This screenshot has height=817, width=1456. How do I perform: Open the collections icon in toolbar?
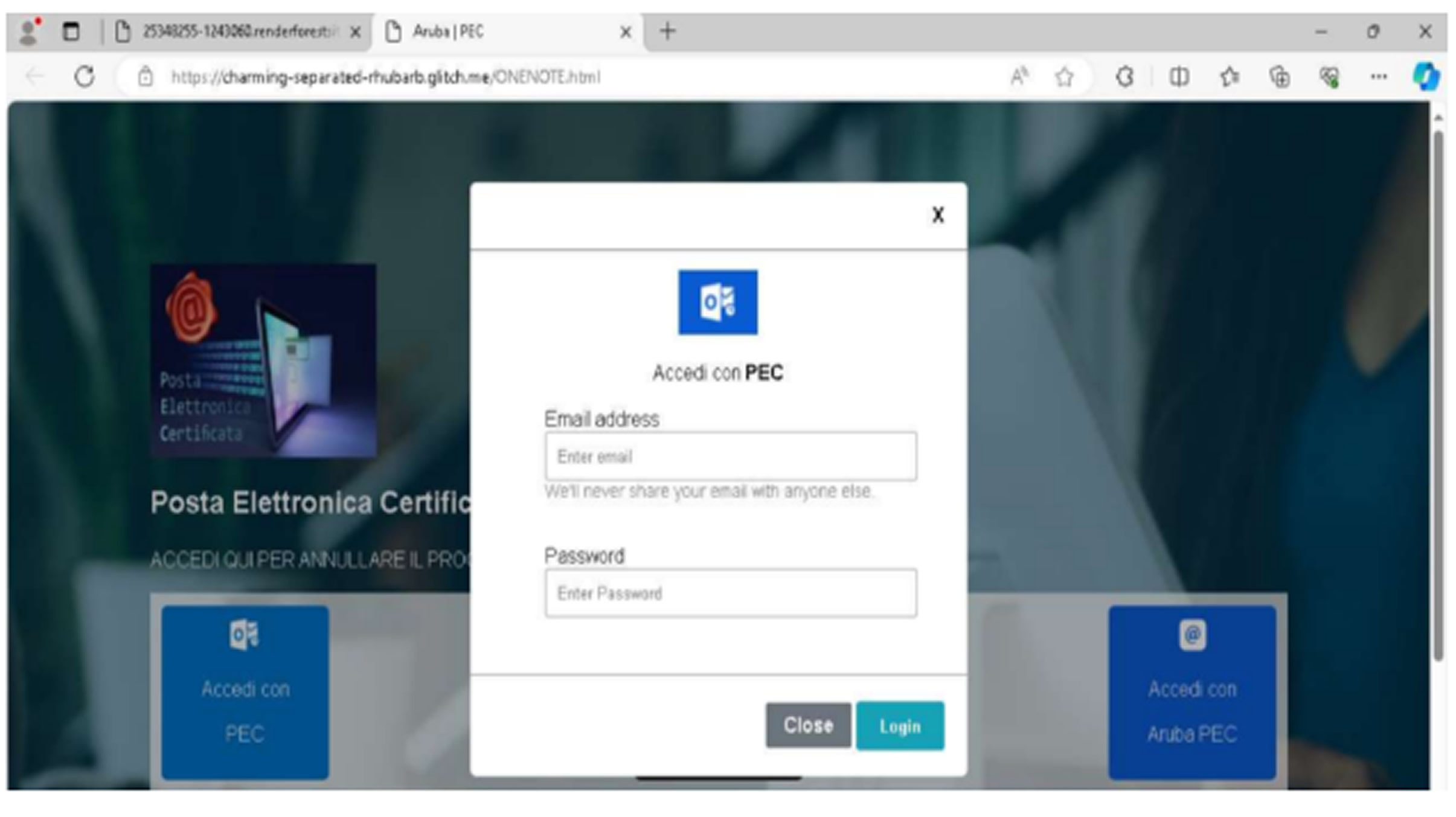[x=1279, y=77]
